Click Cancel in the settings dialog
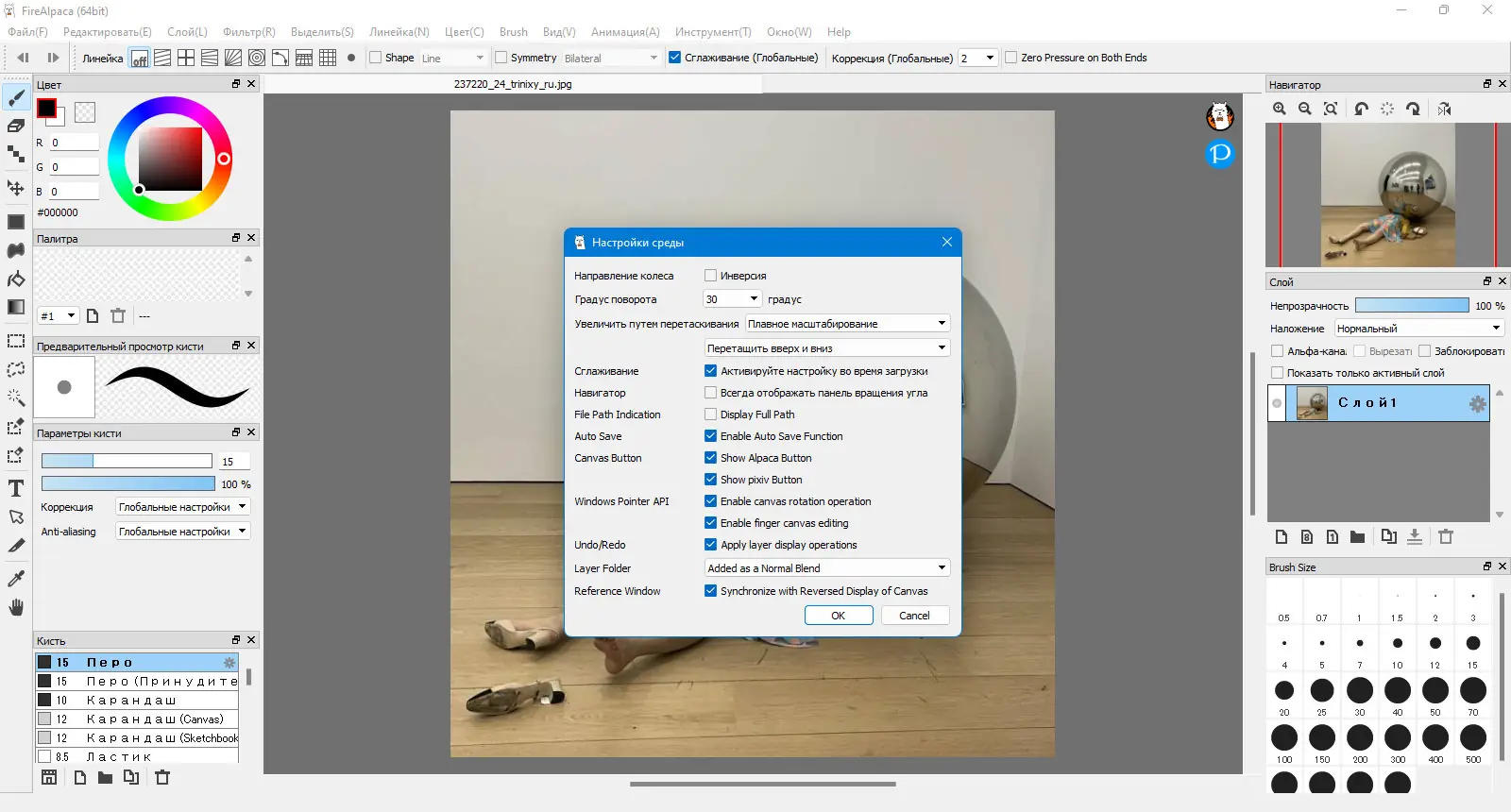Image resolution: width=1511 pixels, height=812 pixels. 914,616
